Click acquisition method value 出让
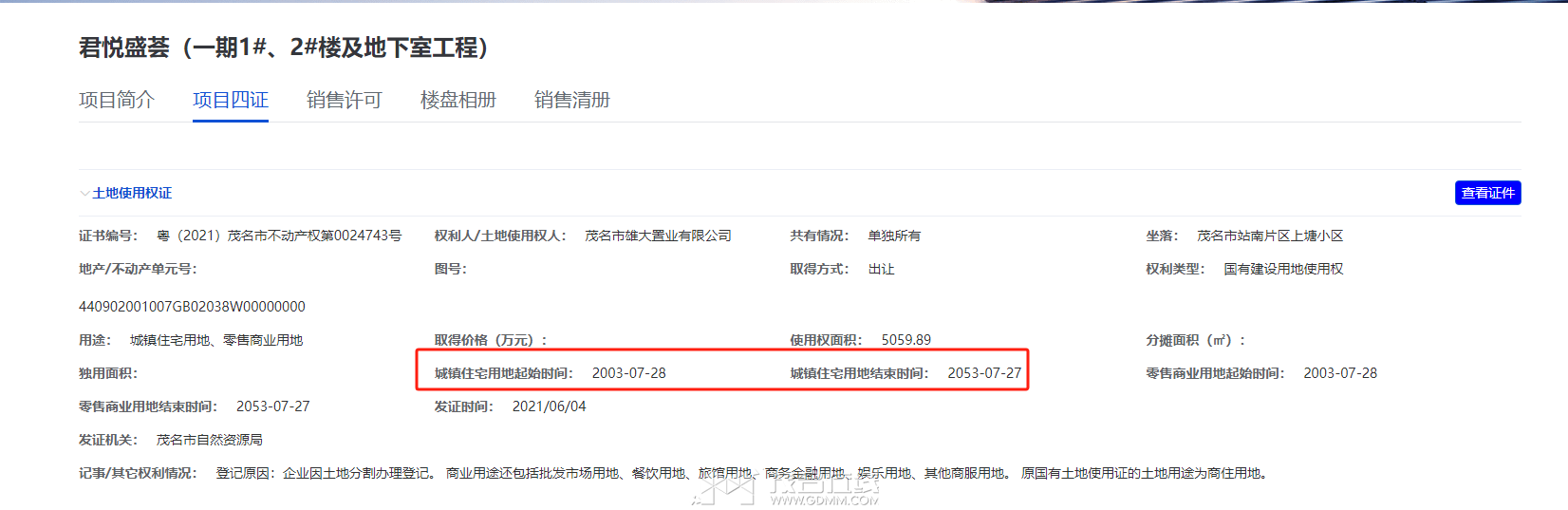Viewport: 1568px width, 510px height. 881,269
